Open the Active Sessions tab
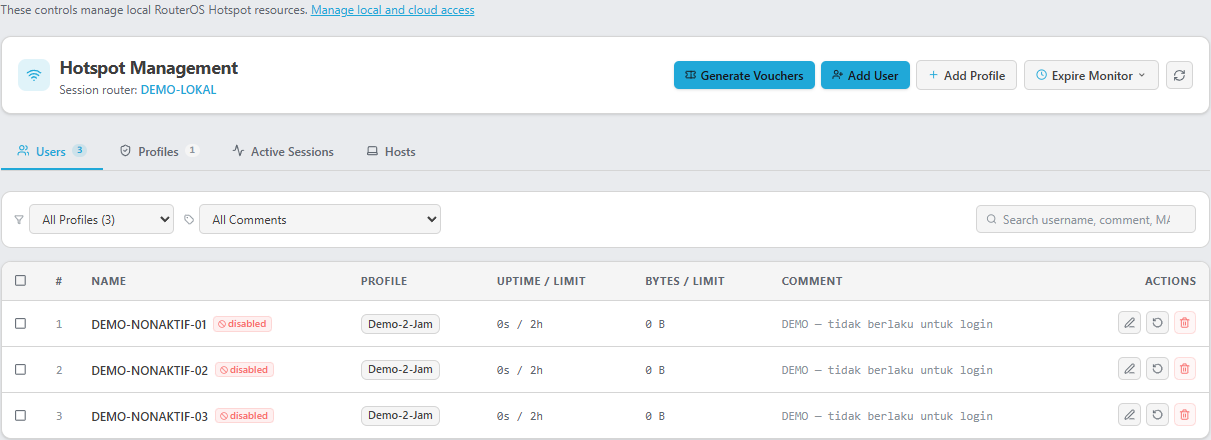This screenshot has width=1211, height=440. tap(283, 151)
